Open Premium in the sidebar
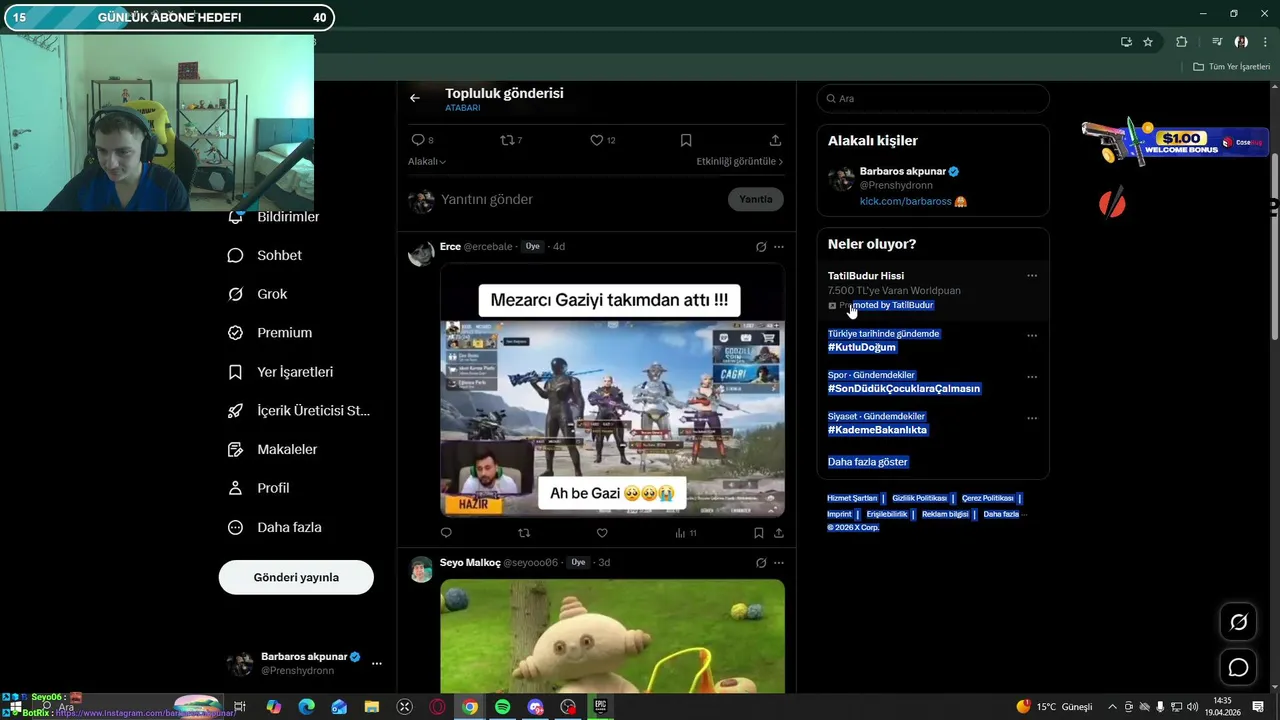The width and height of the screenshot is (1280, 720). click(270, 333)
